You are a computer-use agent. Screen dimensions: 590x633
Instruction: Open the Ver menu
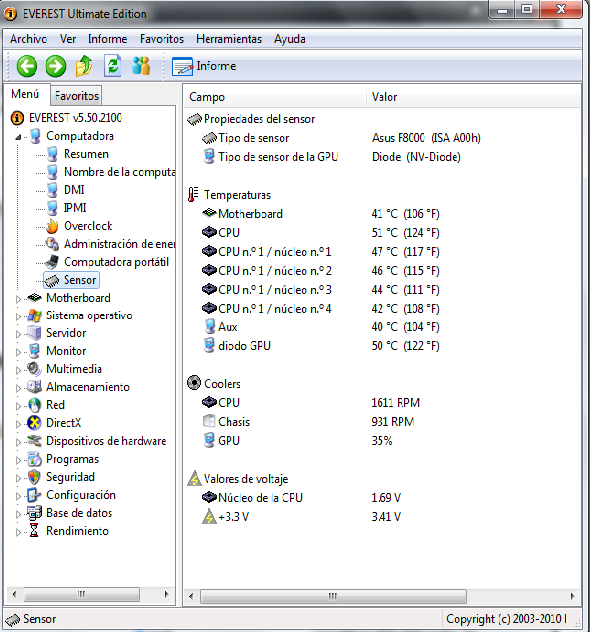(x=68, y=39)
